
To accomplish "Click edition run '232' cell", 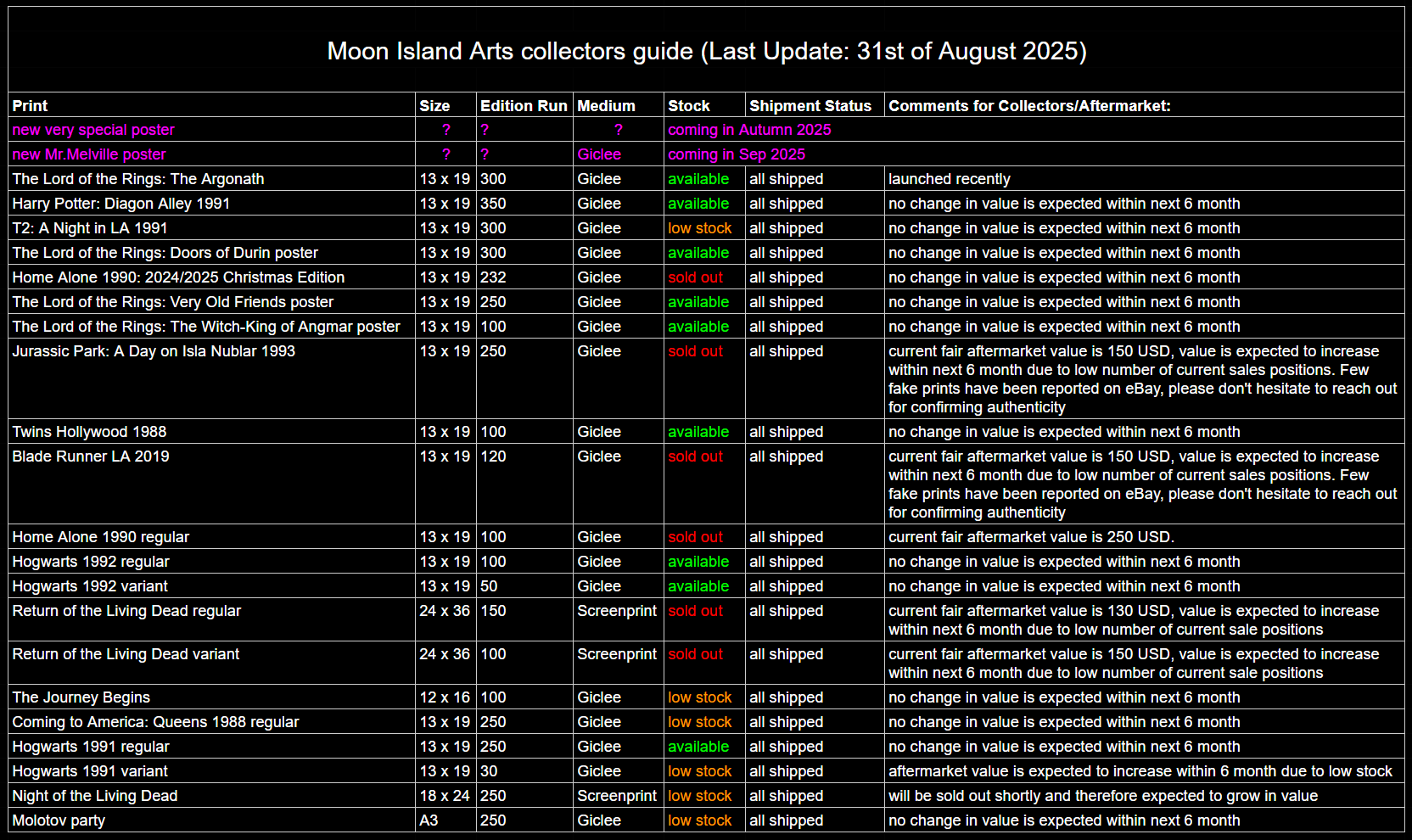I will (493, 277).
